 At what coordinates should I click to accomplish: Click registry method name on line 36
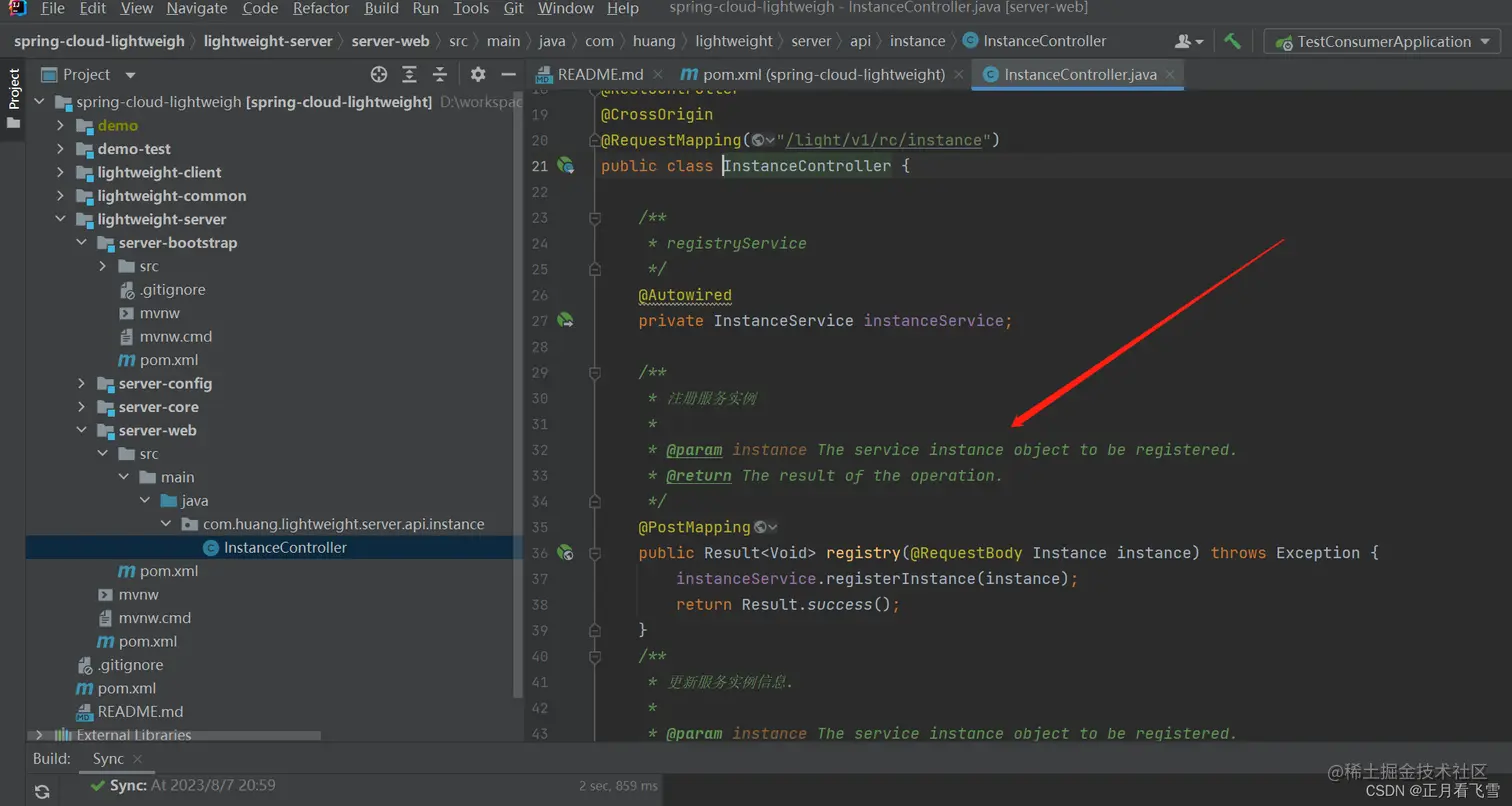861,553
